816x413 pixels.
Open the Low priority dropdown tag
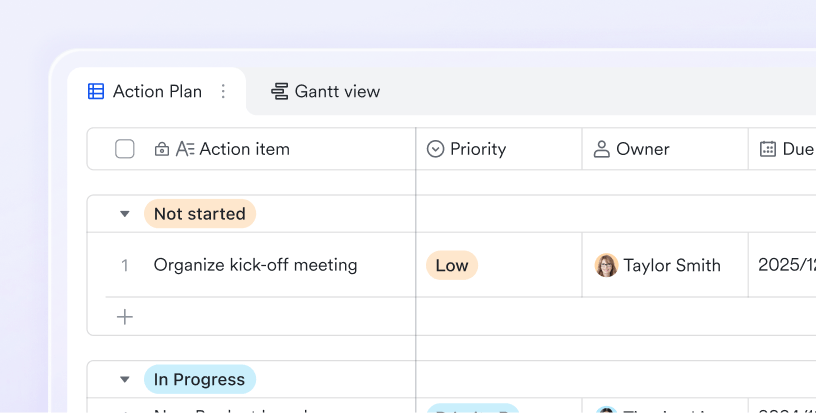452,265
